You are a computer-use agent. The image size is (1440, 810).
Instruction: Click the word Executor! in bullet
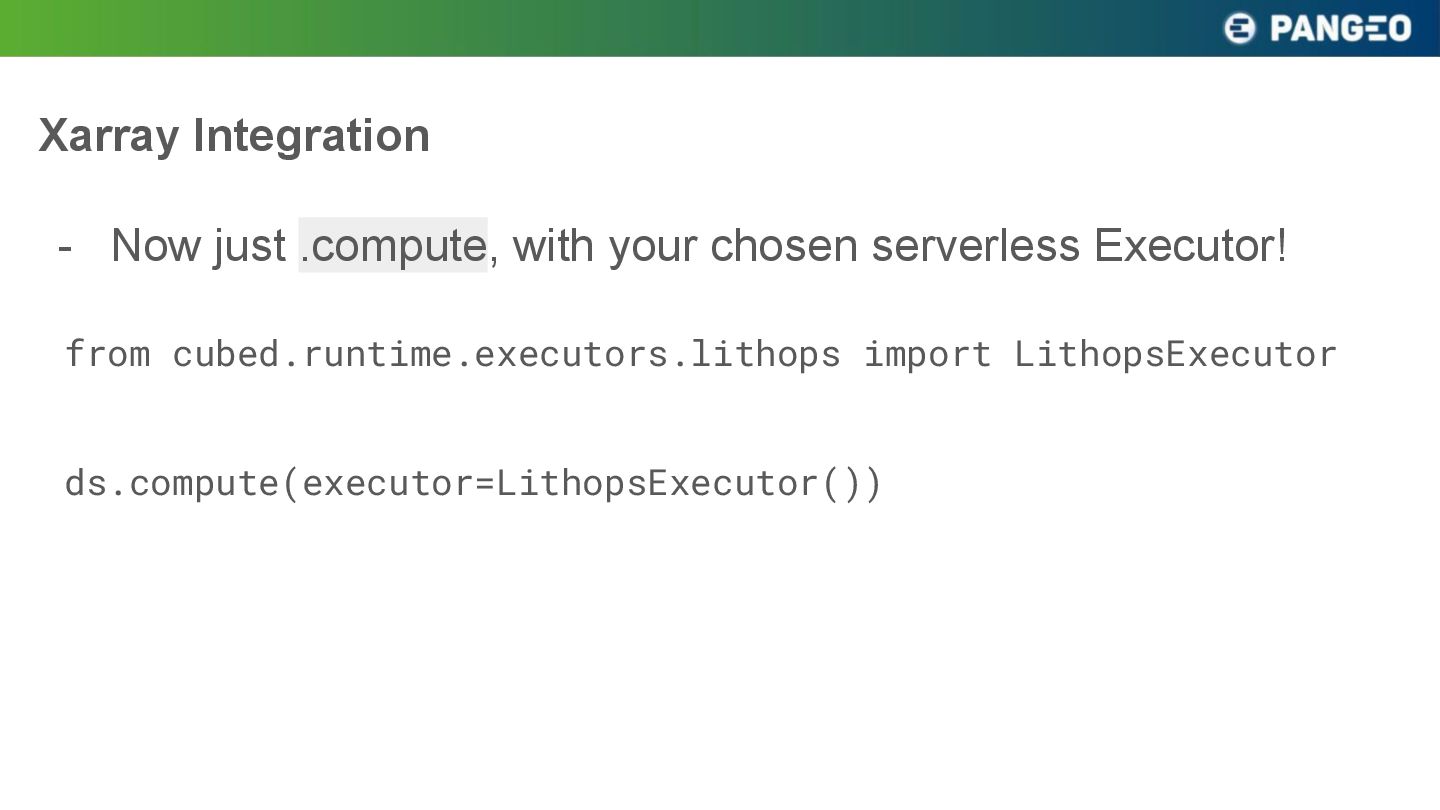coord(1190,245)
